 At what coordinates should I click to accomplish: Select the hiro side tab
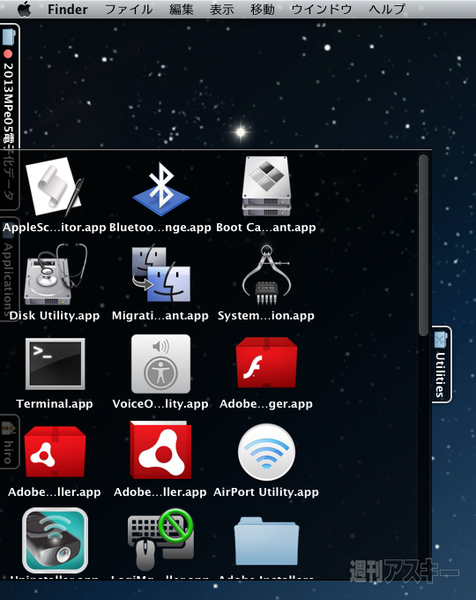(8, 442)
